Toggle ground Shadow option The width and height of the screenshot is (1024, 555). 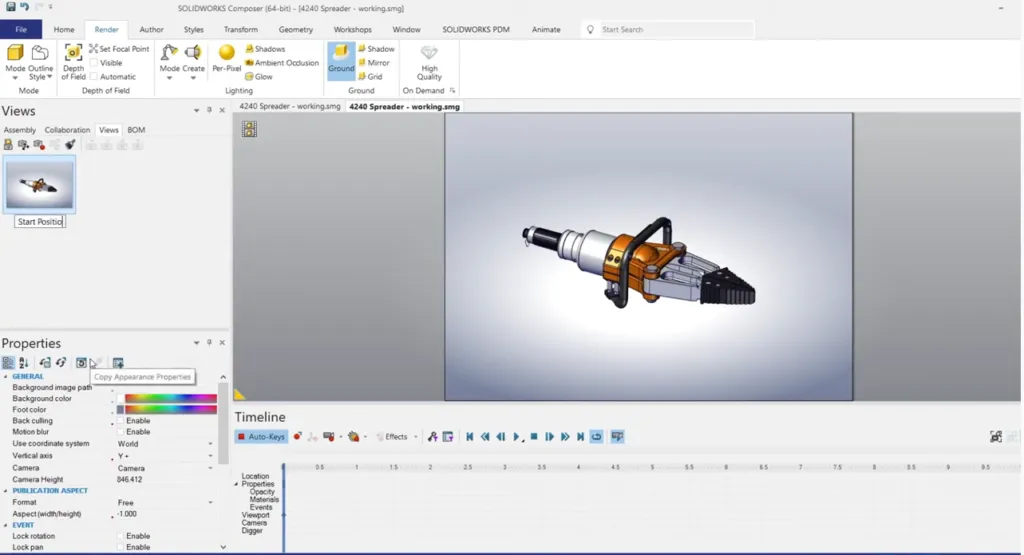(x=376, y=49)
